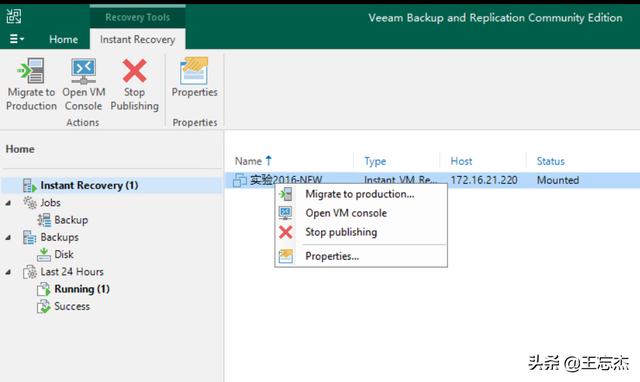640x382 pixels.
Task: Select Instant Recovery (1) tree node
Action: tap(89, 185)
